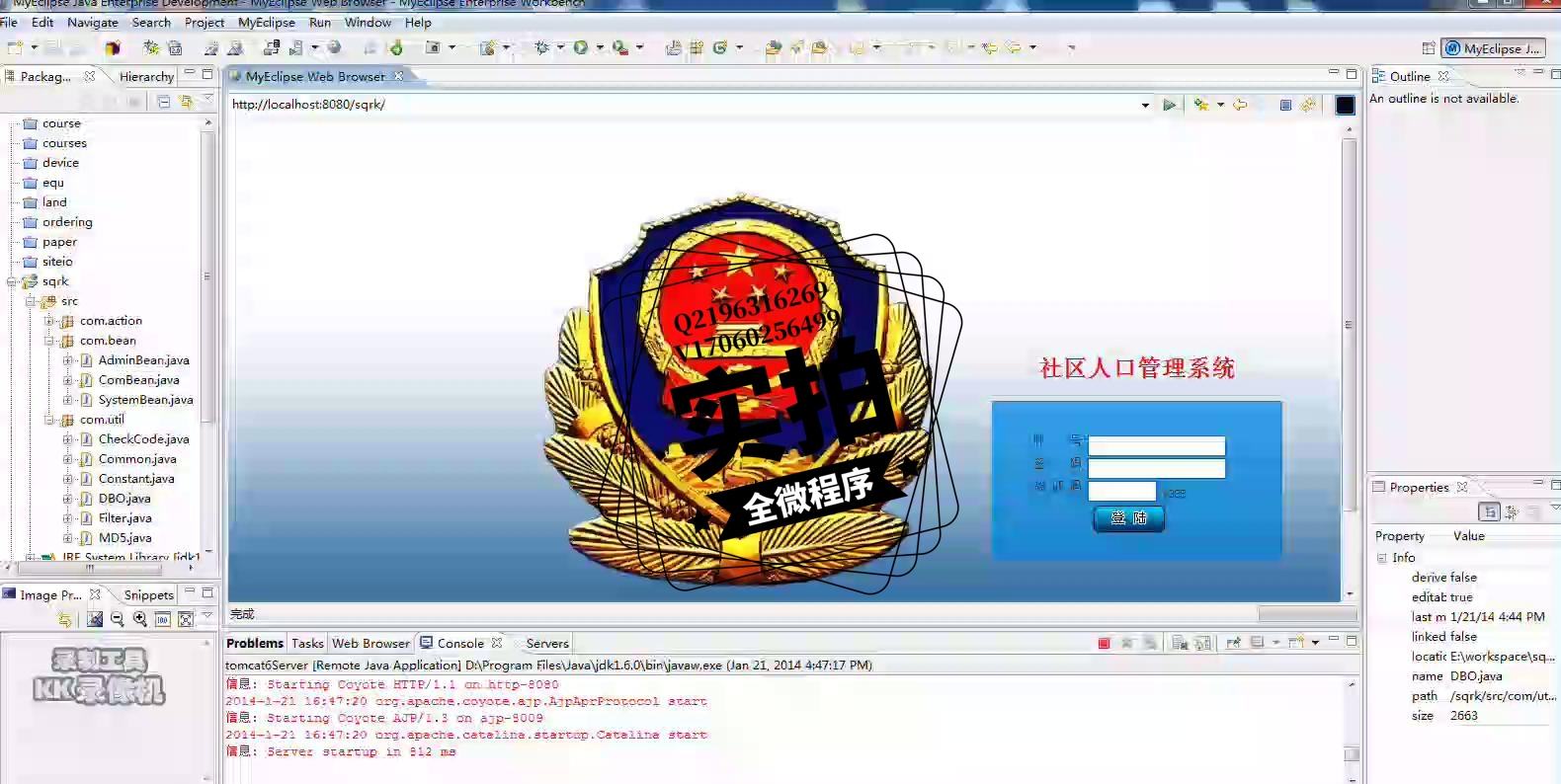Click the green down-arrow toolbar icon
This screenshot has height=784, width=1561.
(396, 47)
